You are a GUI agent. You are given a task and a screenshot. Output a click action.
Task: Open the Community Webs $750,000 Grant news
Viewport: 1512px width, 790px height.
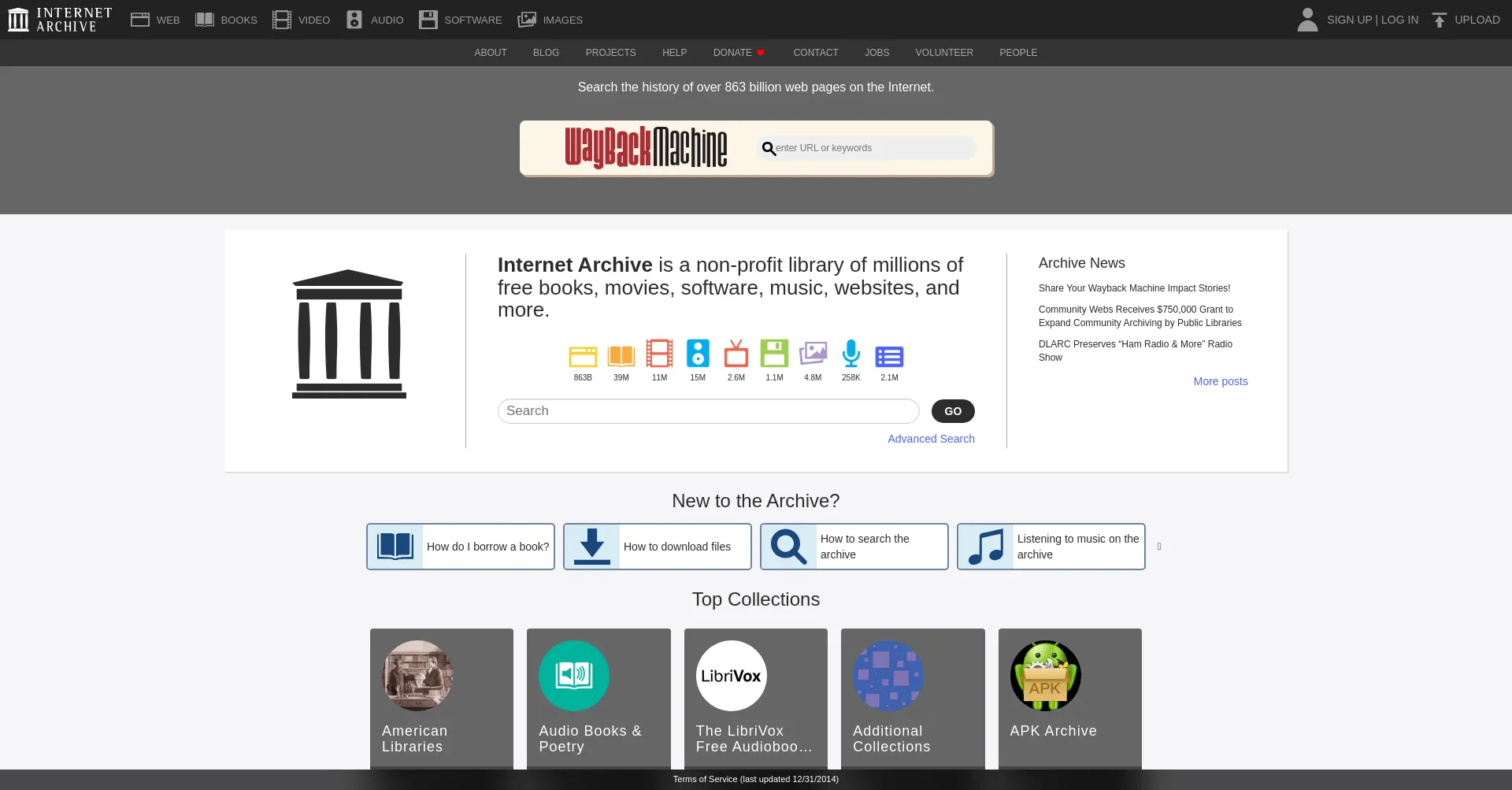[1140, 316]
